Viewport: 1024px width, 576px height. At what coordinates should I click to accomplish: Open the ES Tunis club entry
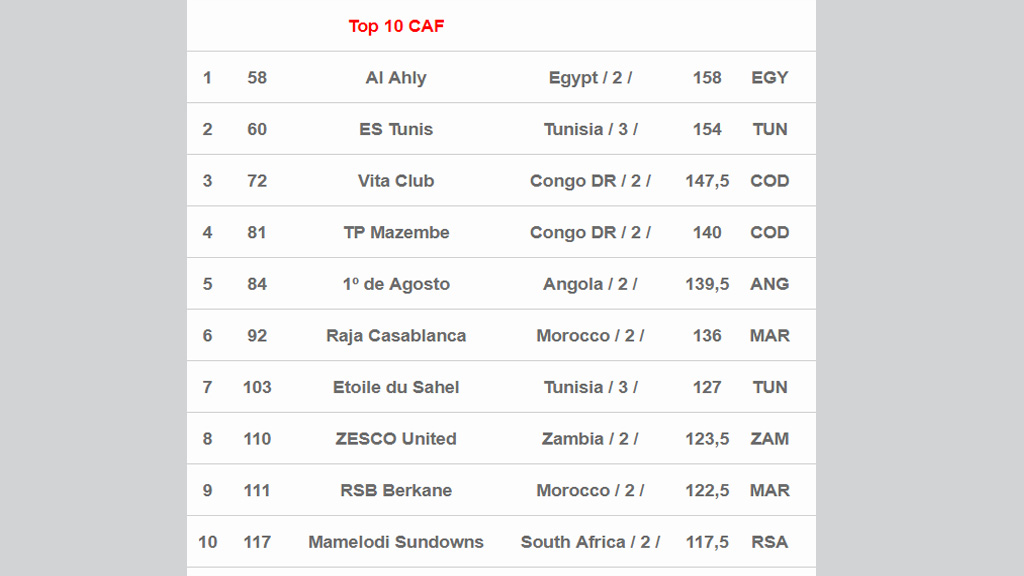396,129
